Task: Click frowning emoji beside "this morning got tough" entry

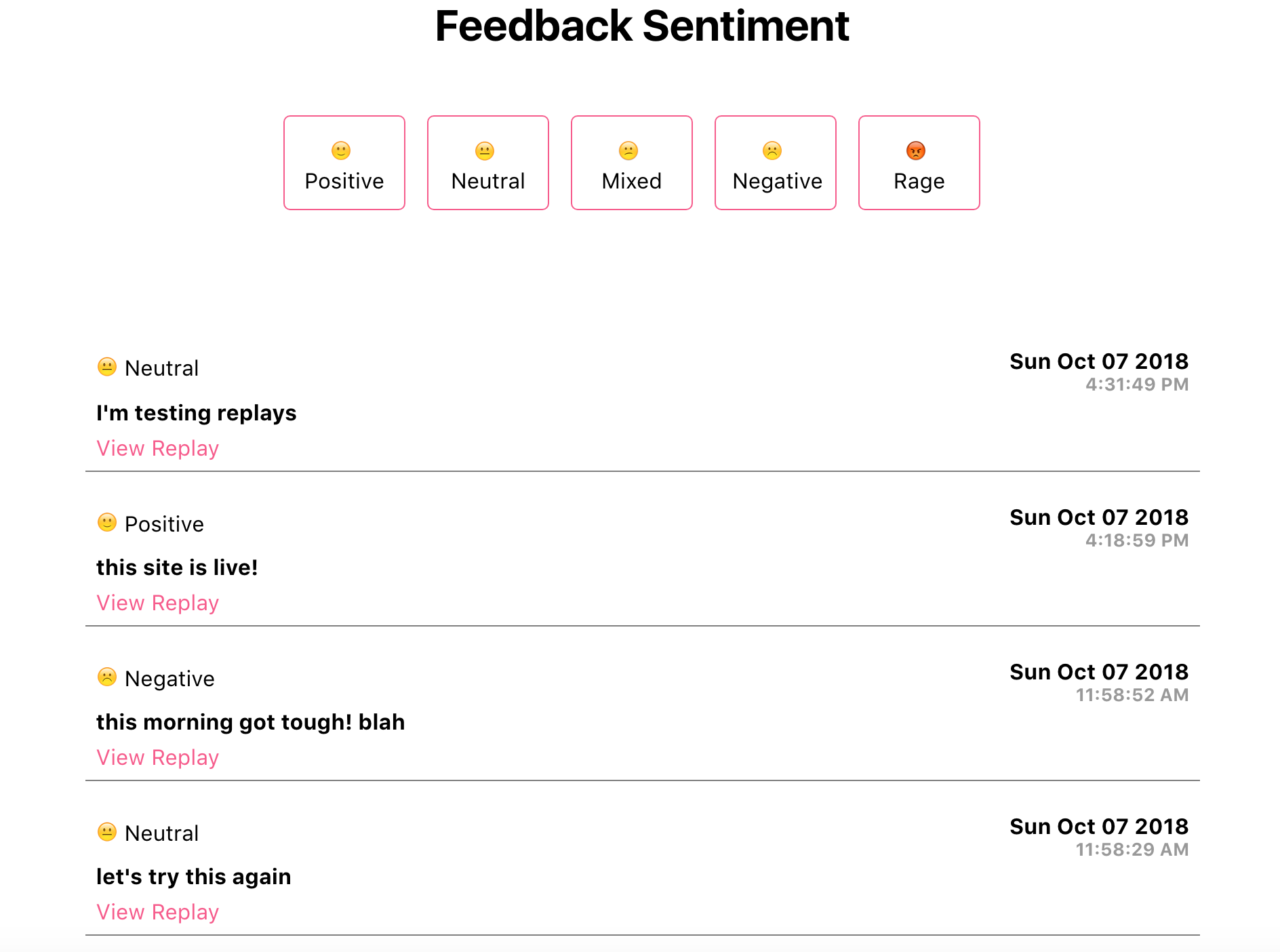Action: [x=107, y=677]
